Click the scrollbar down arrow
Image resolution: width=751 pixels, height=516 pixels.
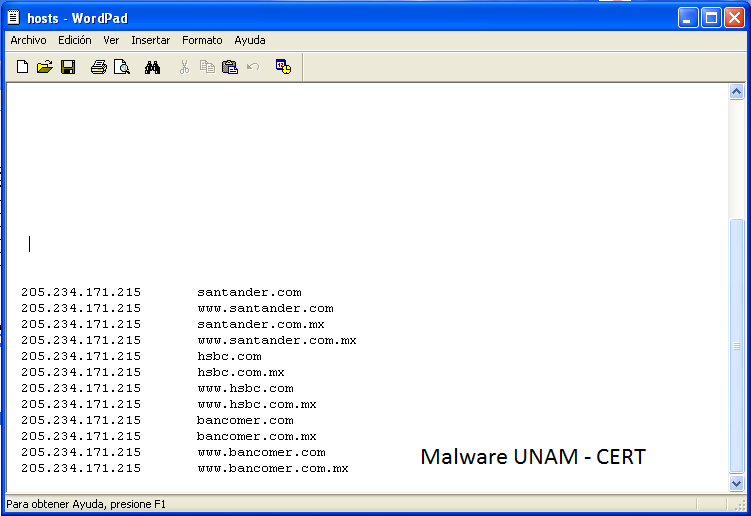(x=736, y=483)
